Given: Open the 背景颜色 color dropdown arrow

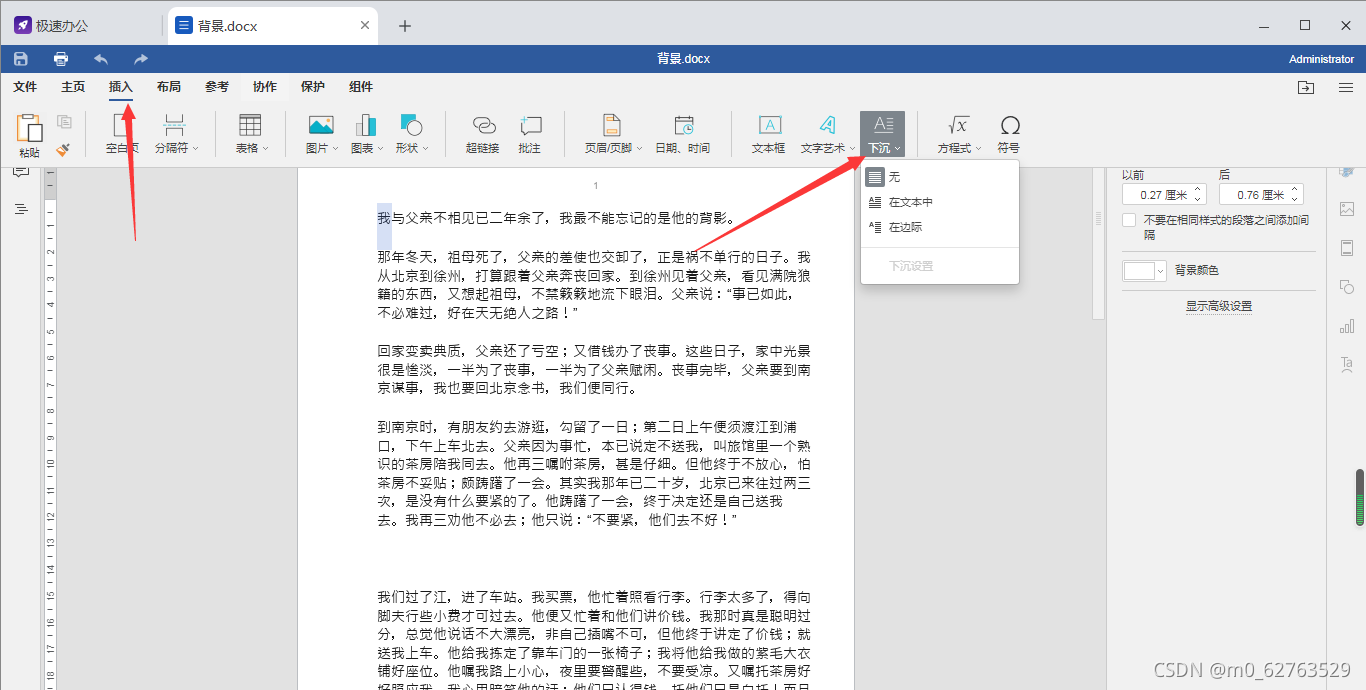Looking at the screenshot, I should click(x=1160, y=269).
